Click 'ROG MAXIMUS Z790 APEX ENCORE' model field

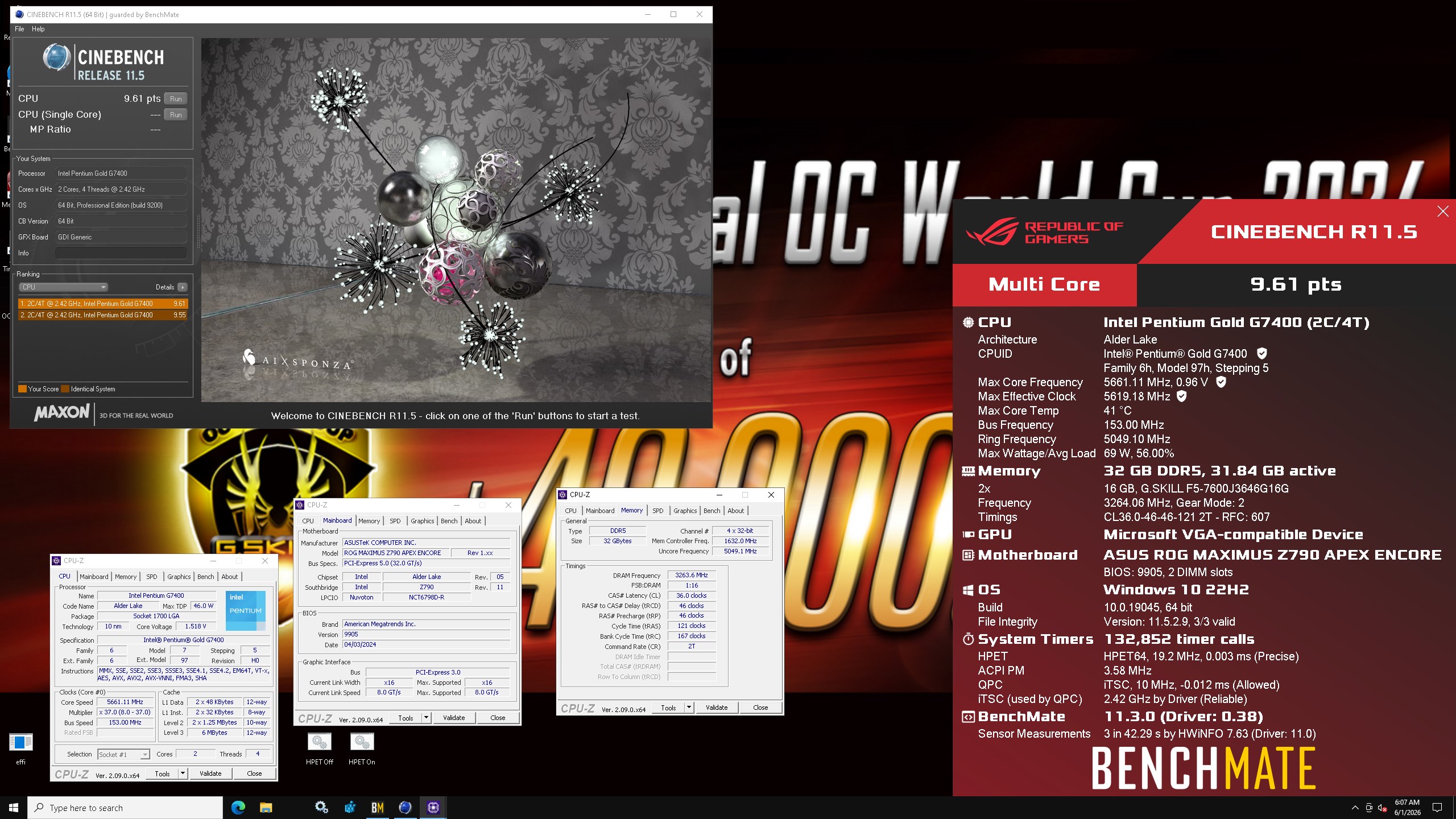pyautogui.click(x=395, y=553)
